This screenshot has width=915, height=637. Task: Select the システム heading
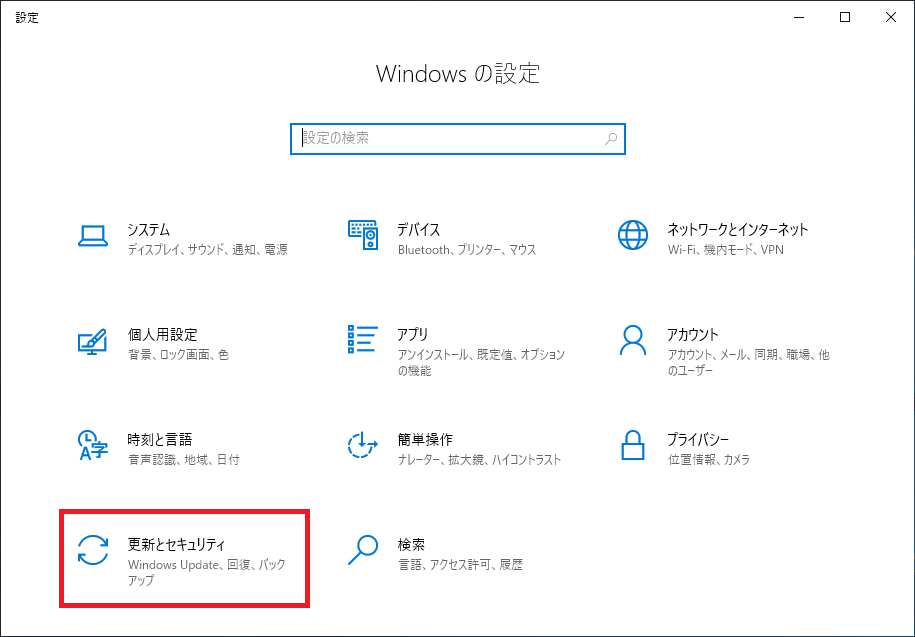click(149, 229)
